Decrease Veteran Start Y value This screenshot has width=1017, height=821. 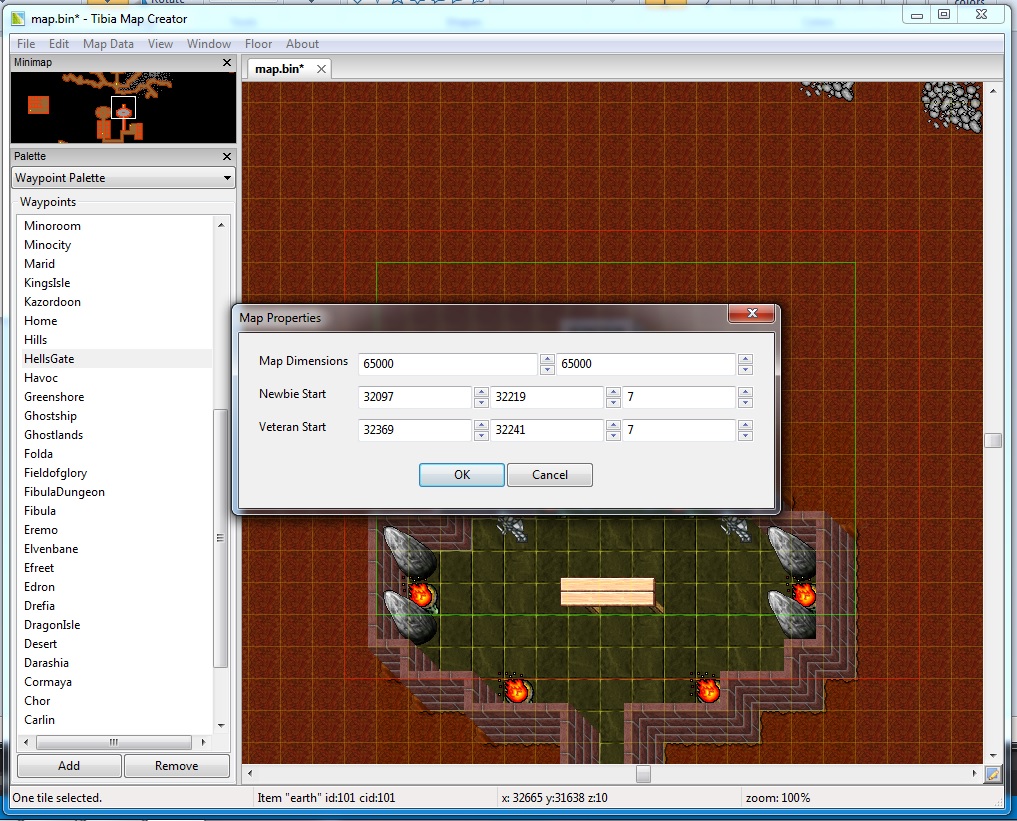click(613, 436)
